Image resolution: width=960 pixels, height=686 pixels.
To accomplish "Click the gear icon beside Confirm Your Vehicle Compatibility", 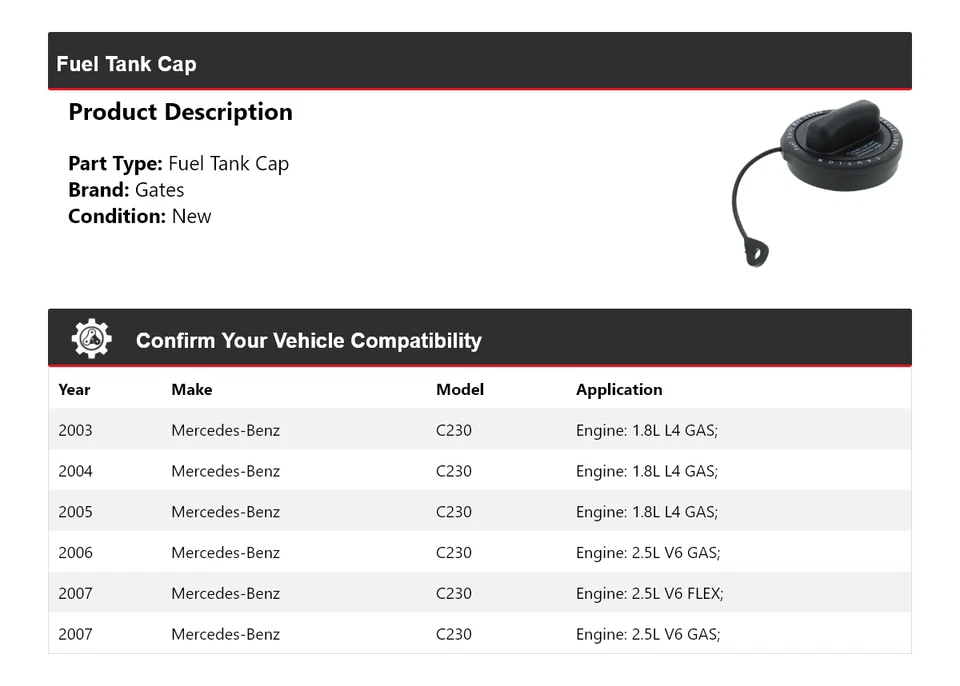I will click(92, 339).
